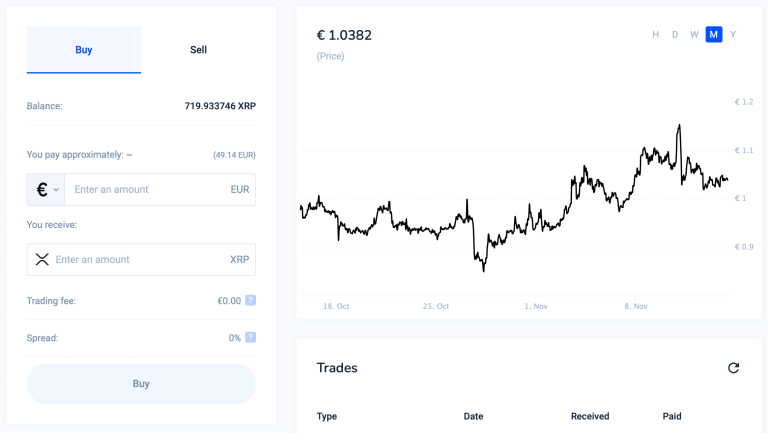Click the XRP amount input field
This screenshot has width=768, height=433.
[135, 259]
